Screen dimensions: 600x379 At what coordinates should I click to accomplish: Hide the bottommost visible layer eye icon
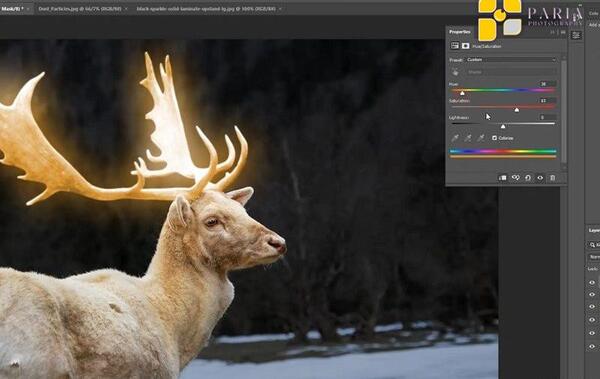(592, 346)
